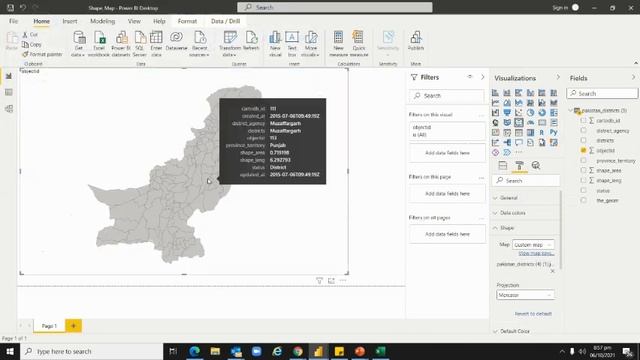Viewport: 640px width, 360px height.
Task: Open Focus mode for the map visual
Action: tap(331, 280)
